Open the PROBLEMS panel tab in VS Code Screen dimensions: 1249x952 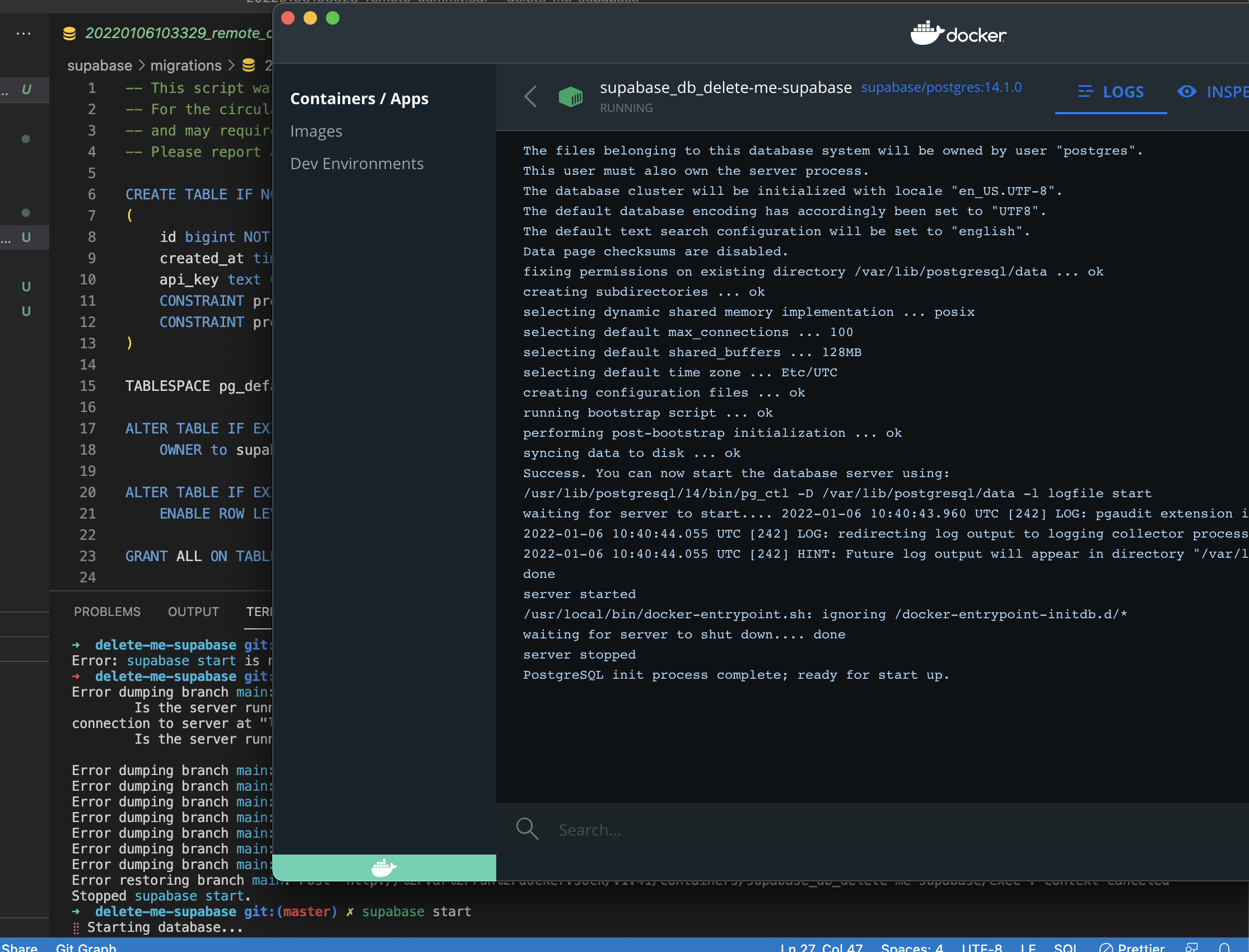tap(107, 612)
